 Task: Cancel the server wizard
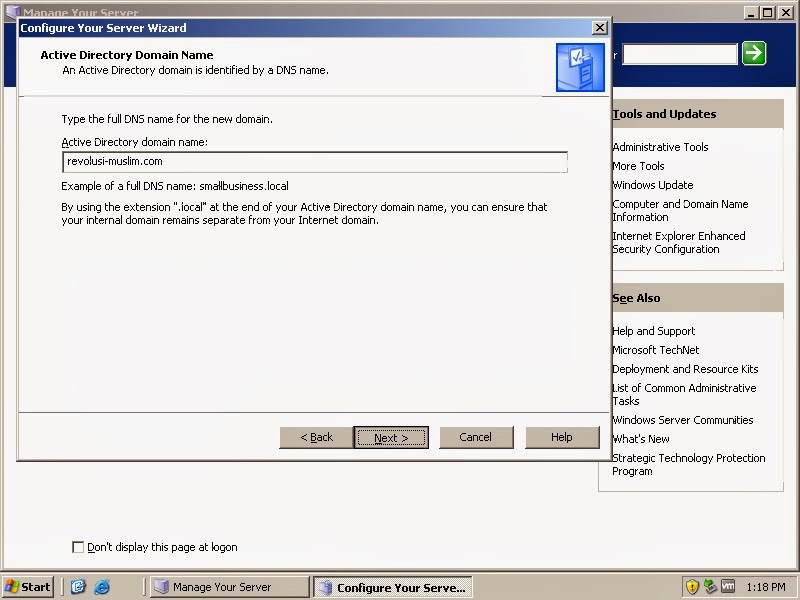[x=476, y=437]
